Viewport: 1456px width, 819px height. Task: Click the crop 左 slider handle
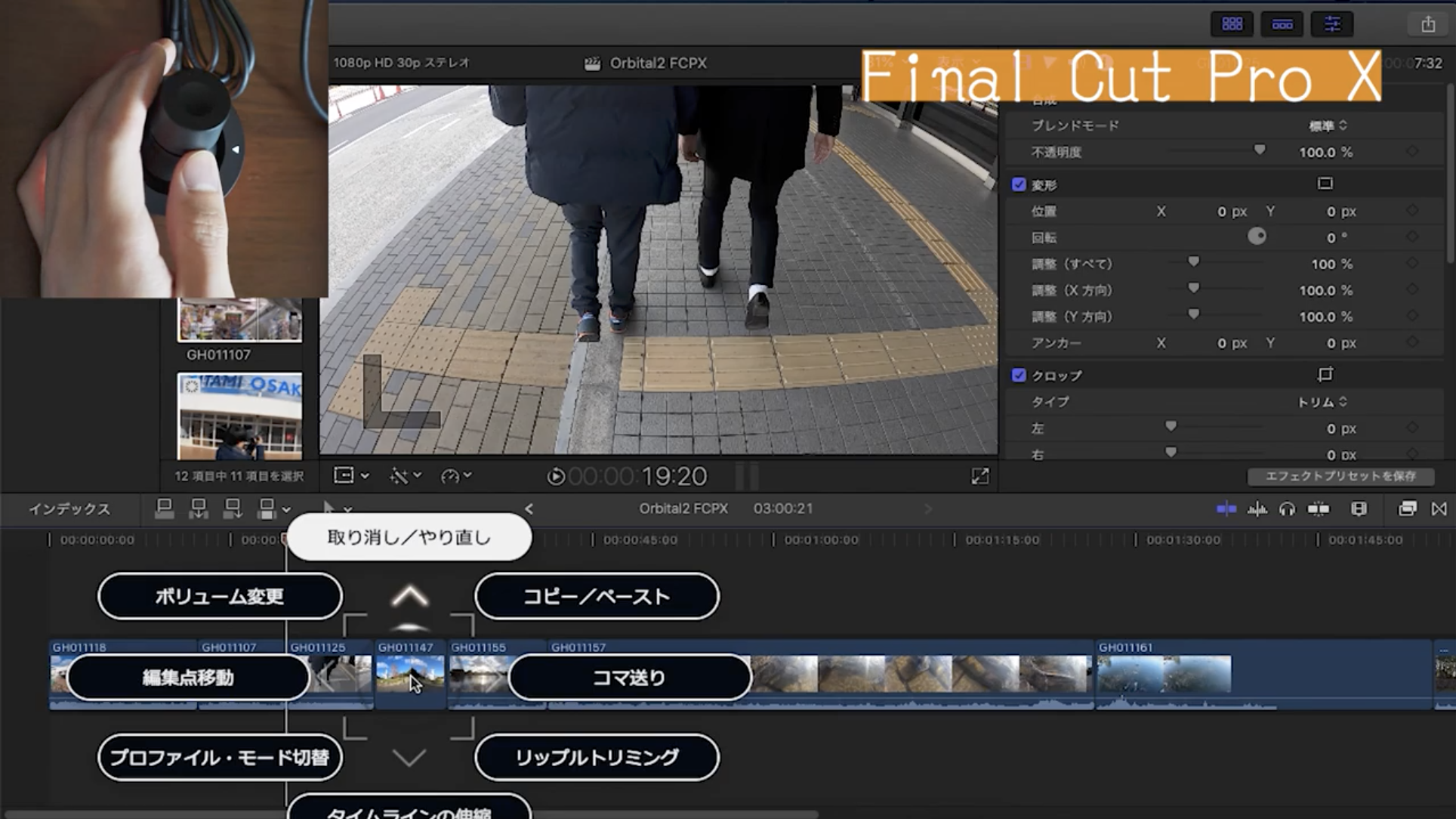click(1171, 426)
